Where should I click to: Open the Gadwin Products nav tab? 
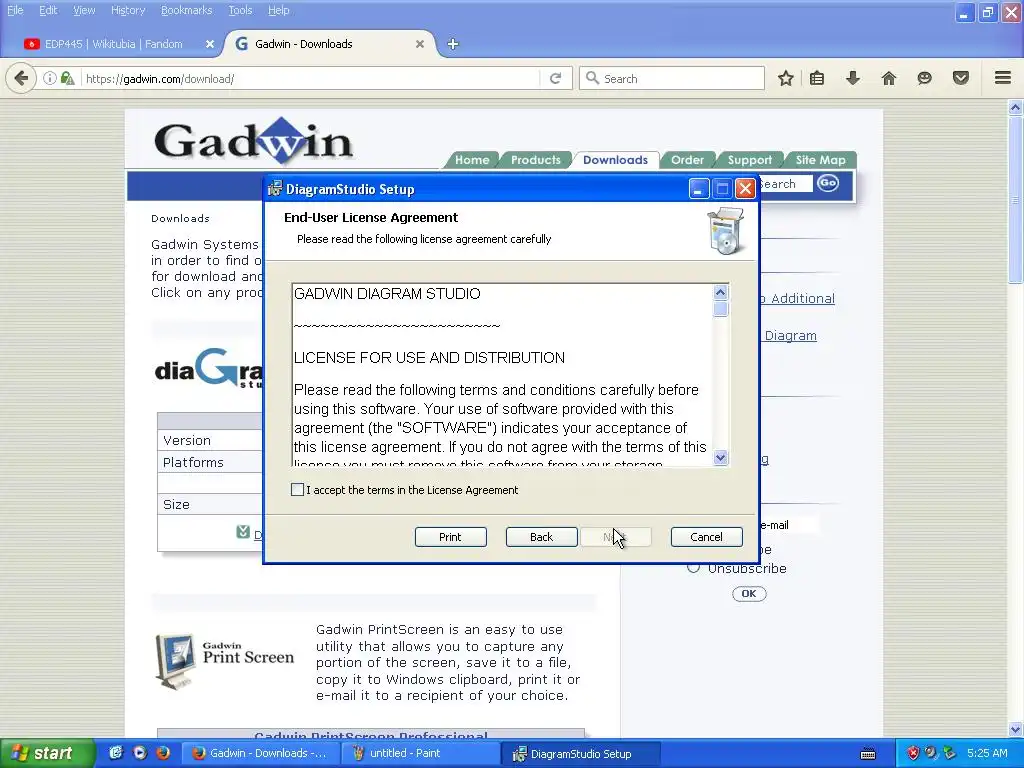pyautogui.click(x=536, y=159)
